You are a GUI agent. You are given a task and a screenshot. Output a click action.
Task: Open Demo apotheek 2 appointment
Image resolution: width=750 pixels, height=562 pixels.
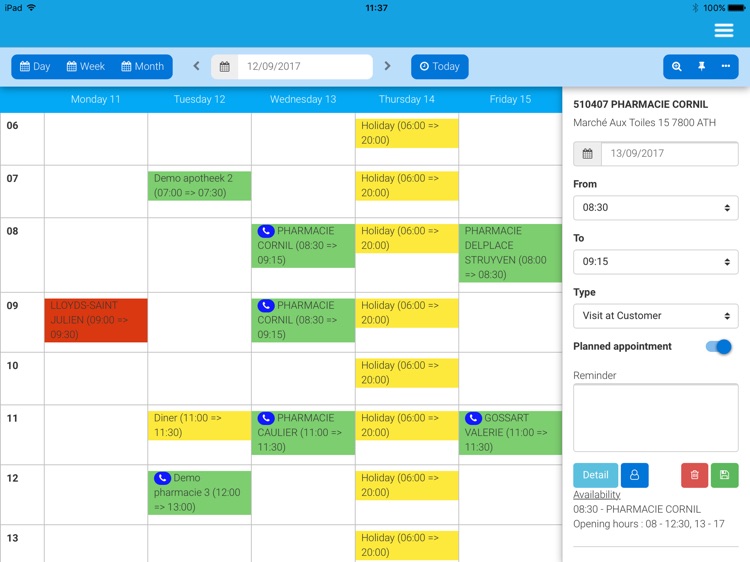click(199, 186)
